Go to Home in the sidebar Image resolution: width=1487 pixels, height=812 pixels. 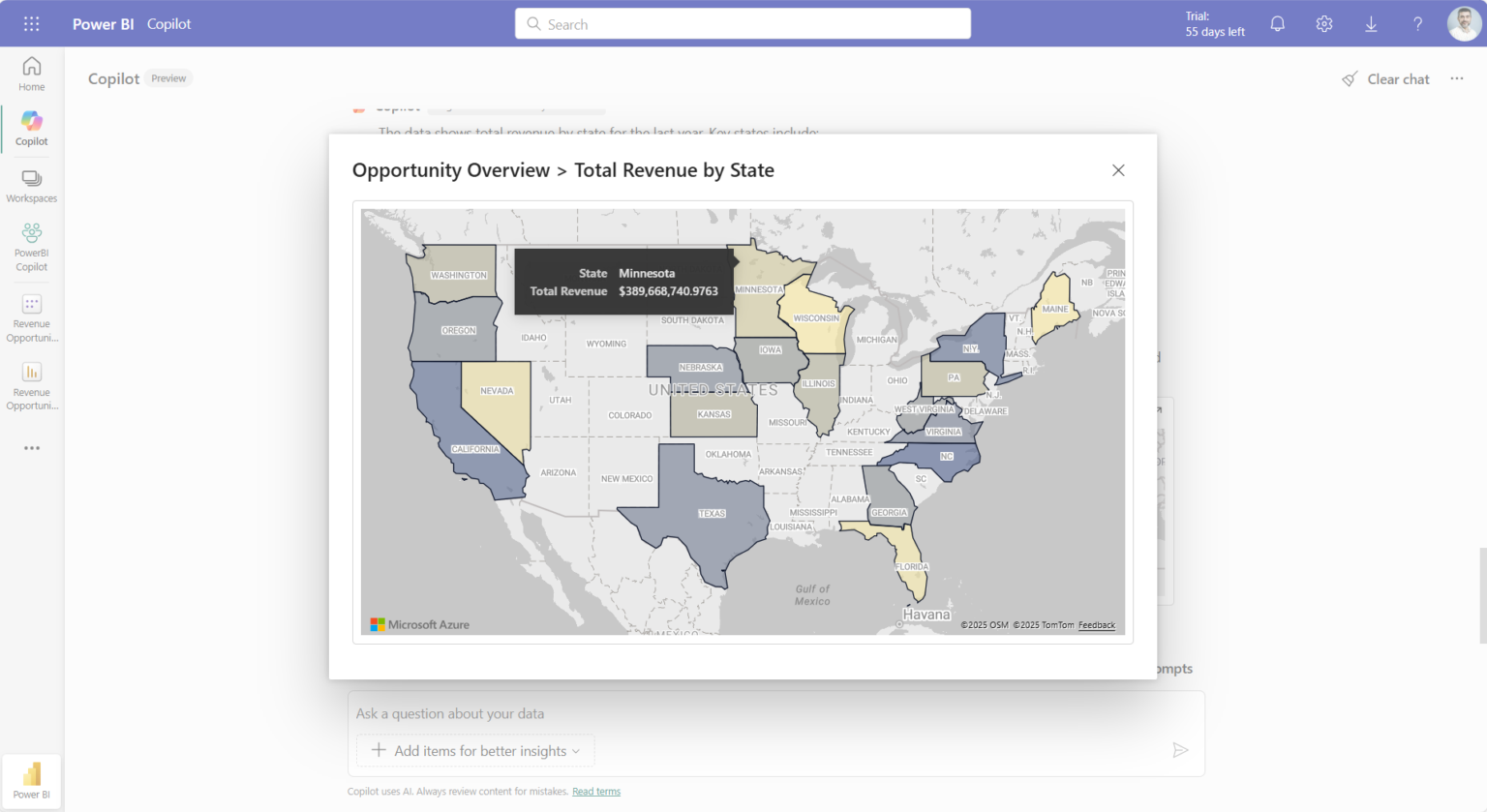(x=32, y=74)
